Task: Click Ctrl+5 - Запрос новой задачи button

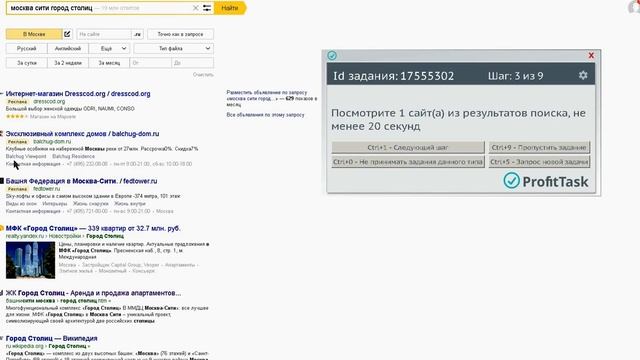Action: [x=539, y=162]
